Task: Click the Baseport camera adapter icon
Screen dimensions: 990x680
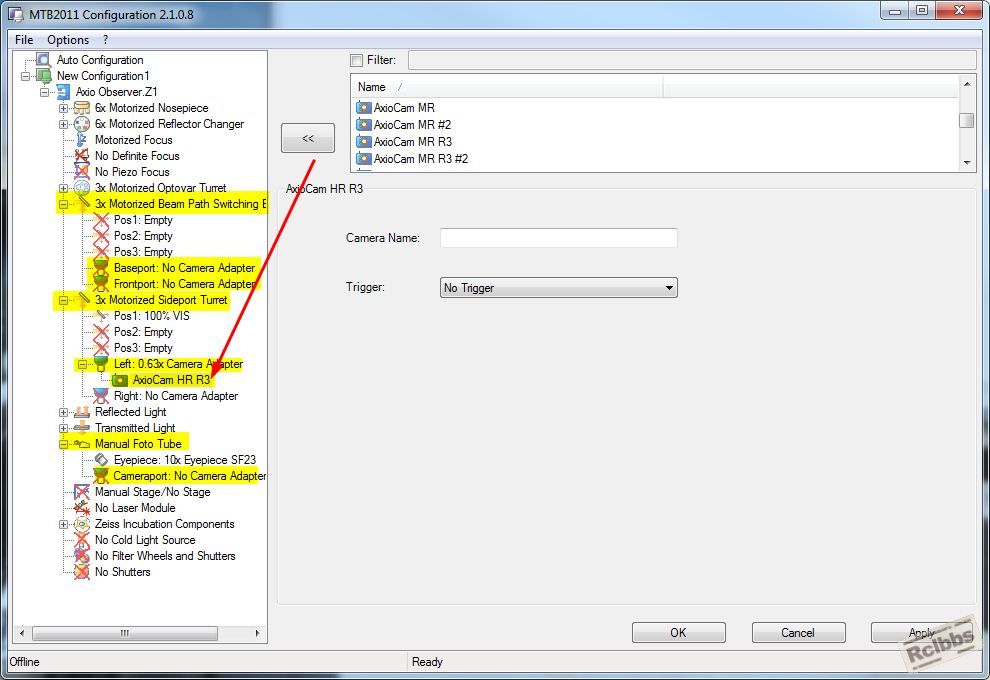Action: click(100, 268)
